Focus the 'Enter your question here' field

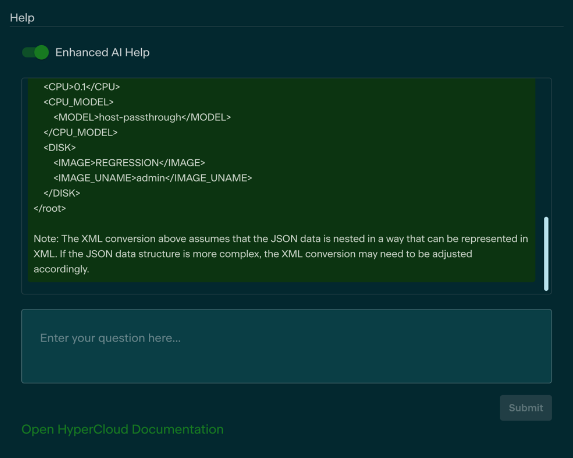coord(286,346)
